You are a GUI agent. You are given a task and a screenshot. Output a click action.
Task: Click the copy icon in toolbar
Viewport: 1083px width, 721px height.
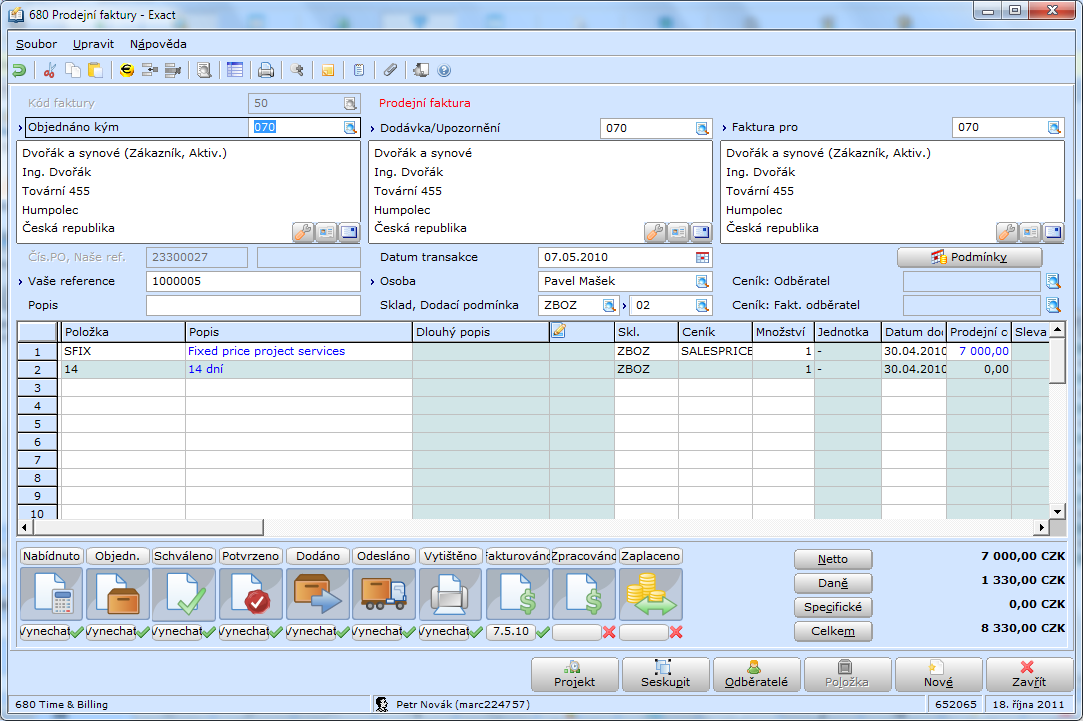click(73, 70)
